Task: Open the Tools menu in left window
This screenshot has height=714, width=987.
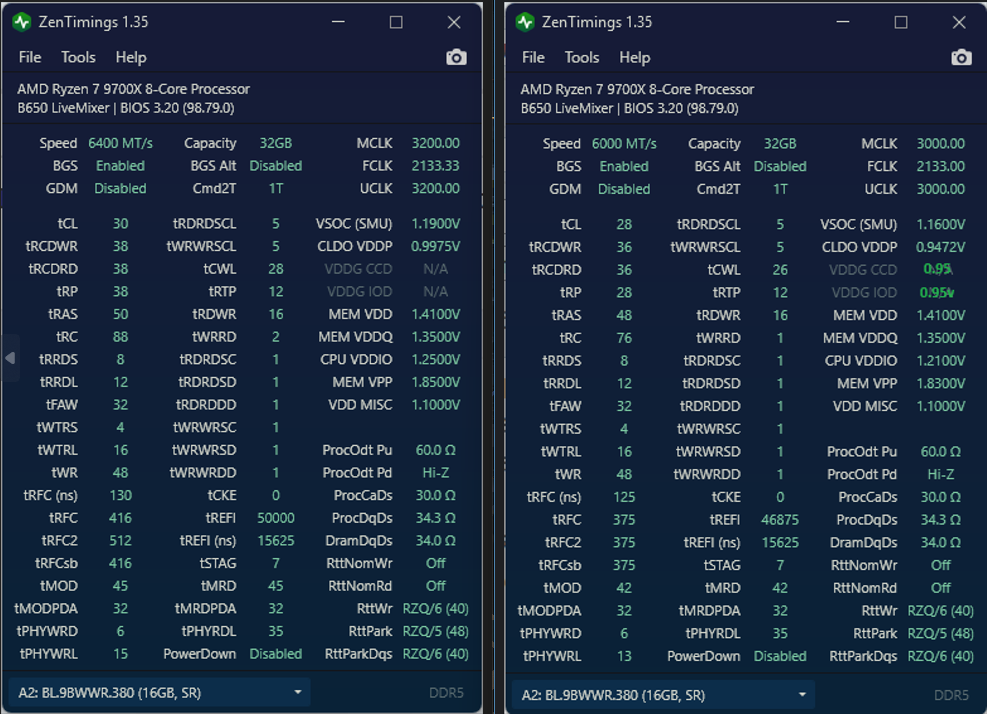Action: point(78,57)
